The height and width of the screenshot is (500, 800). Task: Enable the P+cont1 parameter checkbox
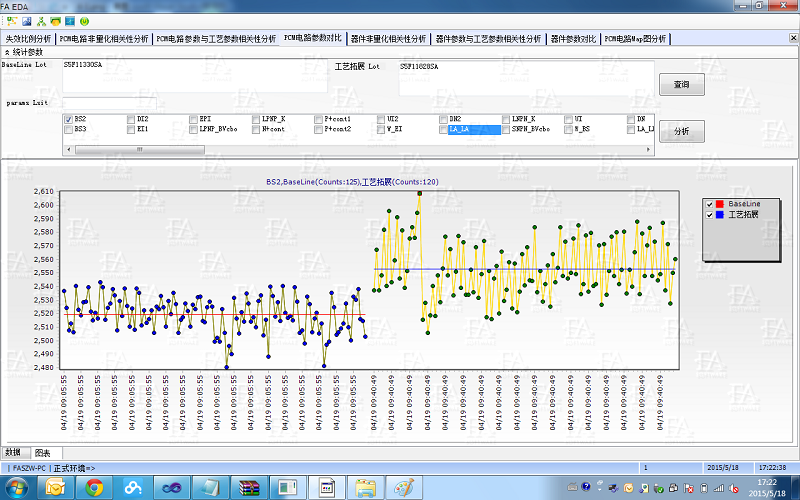[x=318, y=119]
